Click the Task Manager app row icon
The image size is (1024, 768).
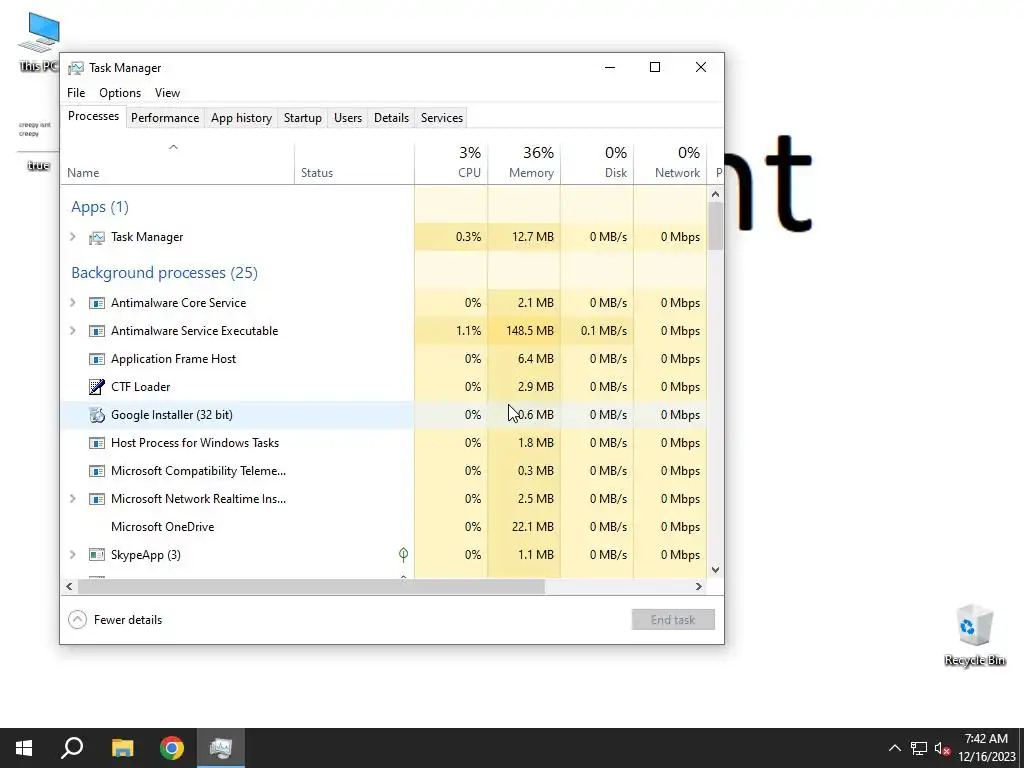pyautogui.click(x=97, y=238)
